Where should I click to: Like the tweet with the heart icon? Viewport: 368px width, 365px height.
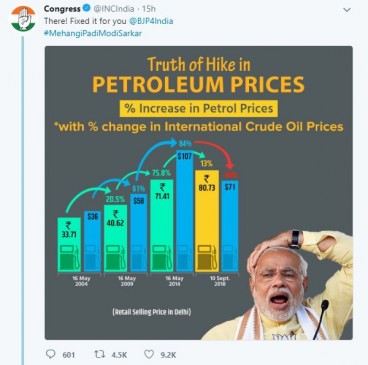click(x=149, y=354)
